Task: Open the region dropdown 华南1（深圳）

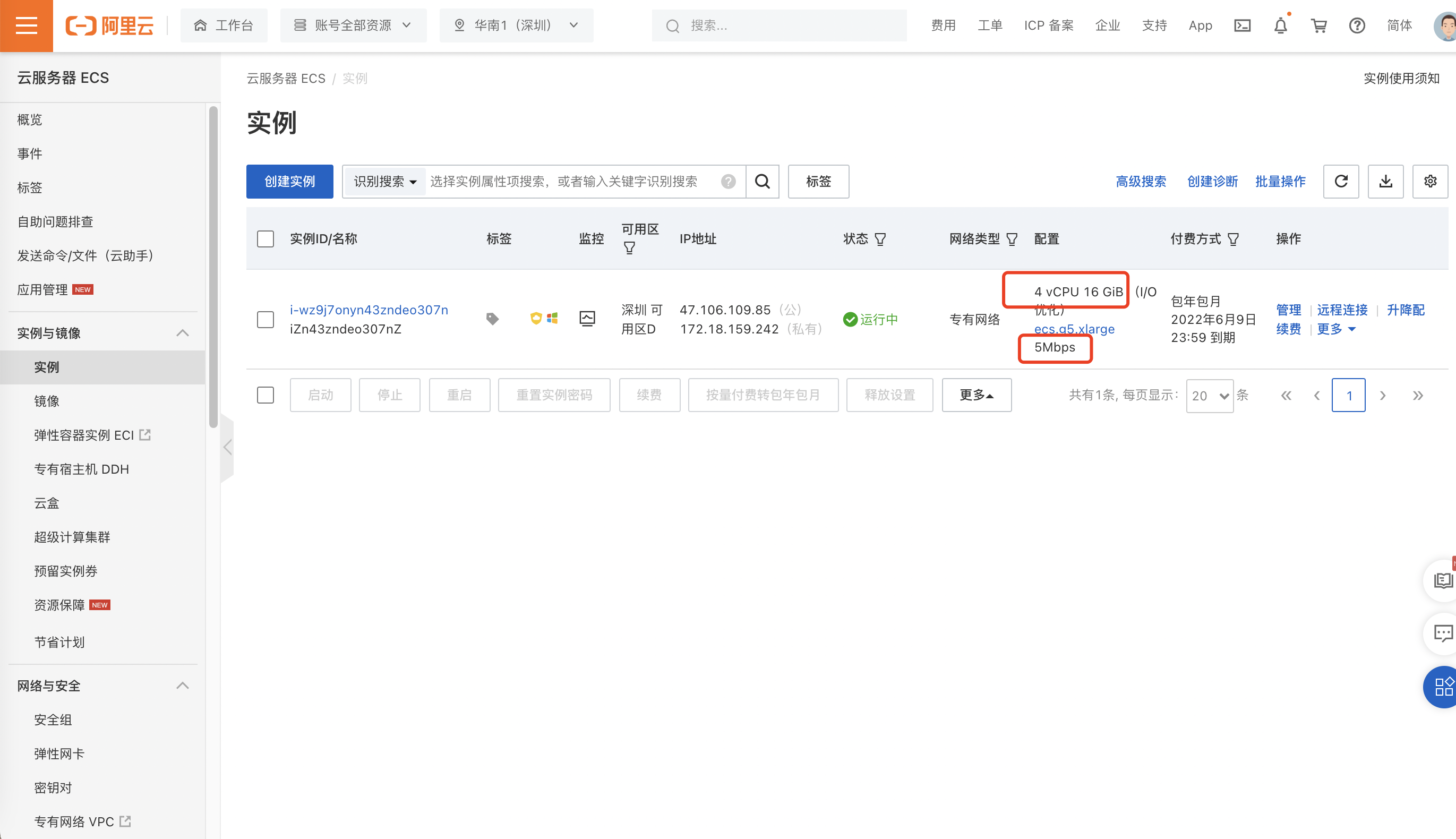Action: [516, 25]
